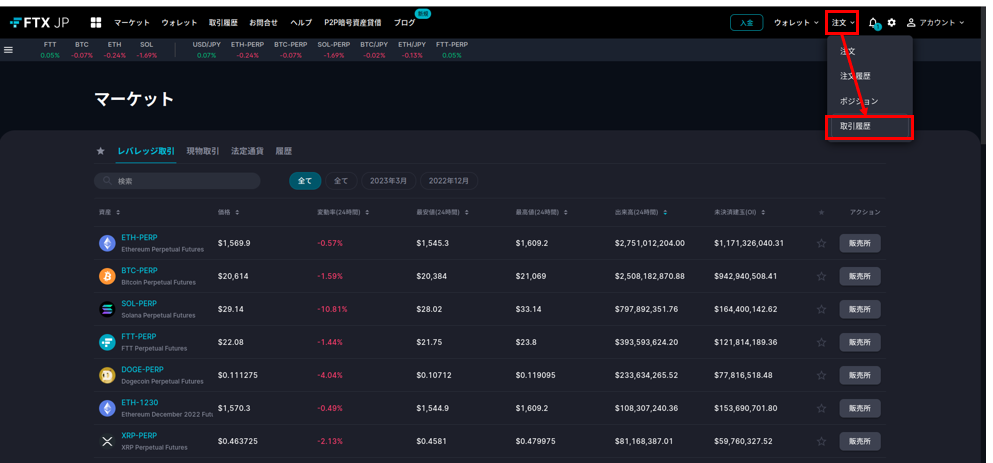Click the SOL-PERP Solana coin icon
Viewport: 993px width, 463px height.
pyautogui.click(x=107, y=309)
